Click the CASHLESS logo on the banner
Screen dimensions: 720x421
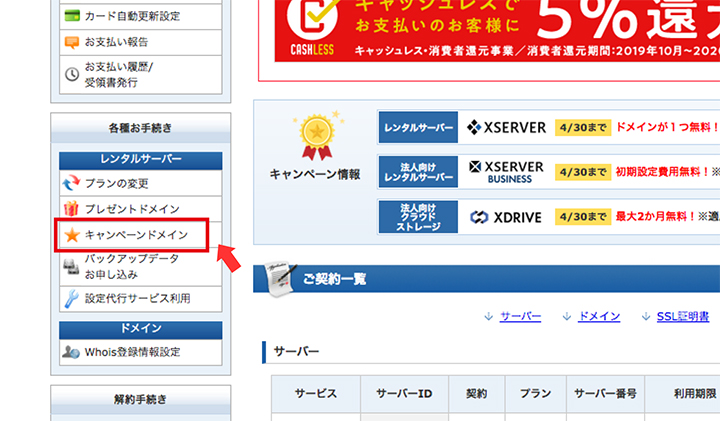(x=312, y=28)
